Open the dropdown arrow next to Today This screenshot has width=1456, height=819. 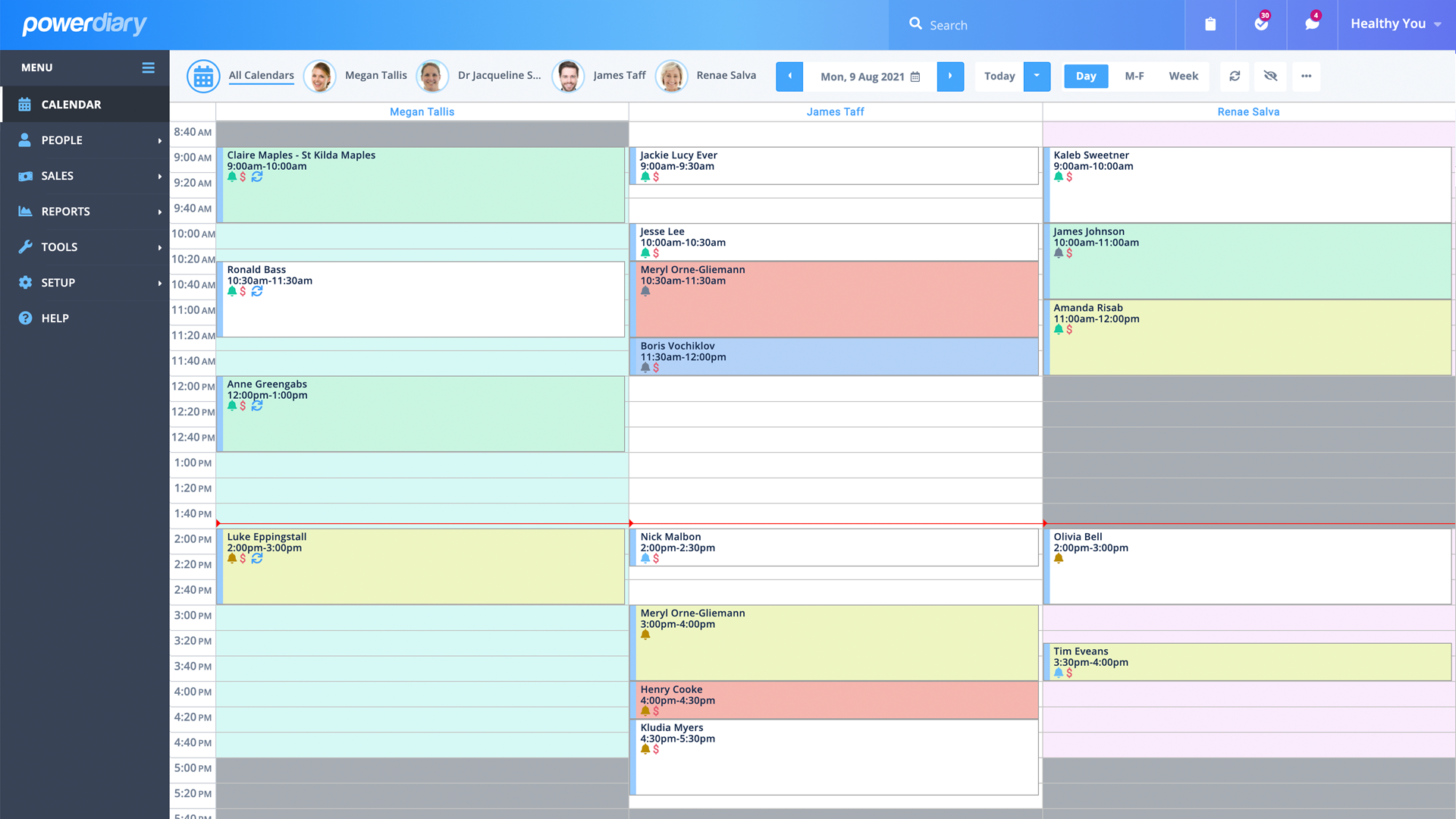point(1037,76)
